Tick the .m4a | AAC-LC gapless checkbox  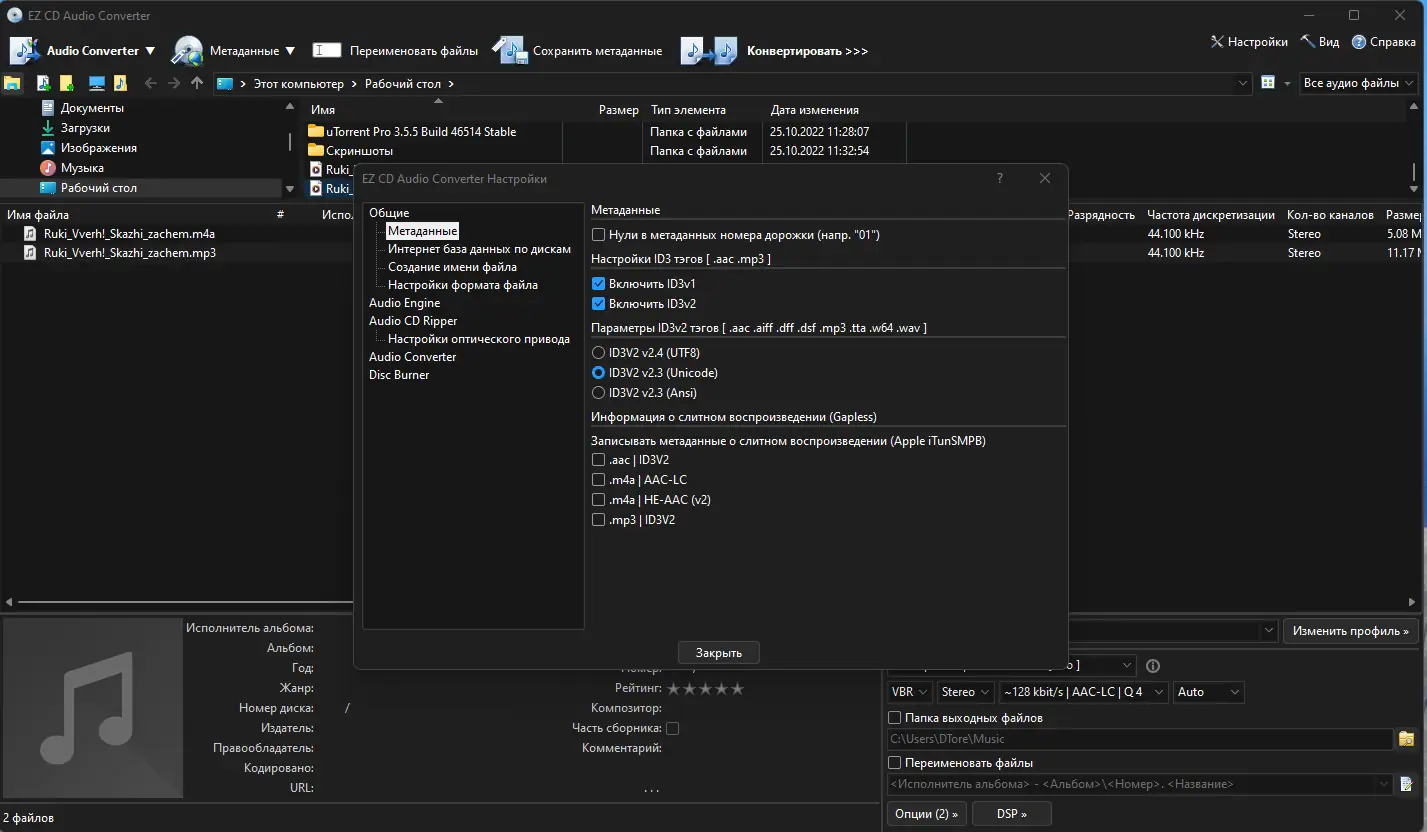coord(598,480)
